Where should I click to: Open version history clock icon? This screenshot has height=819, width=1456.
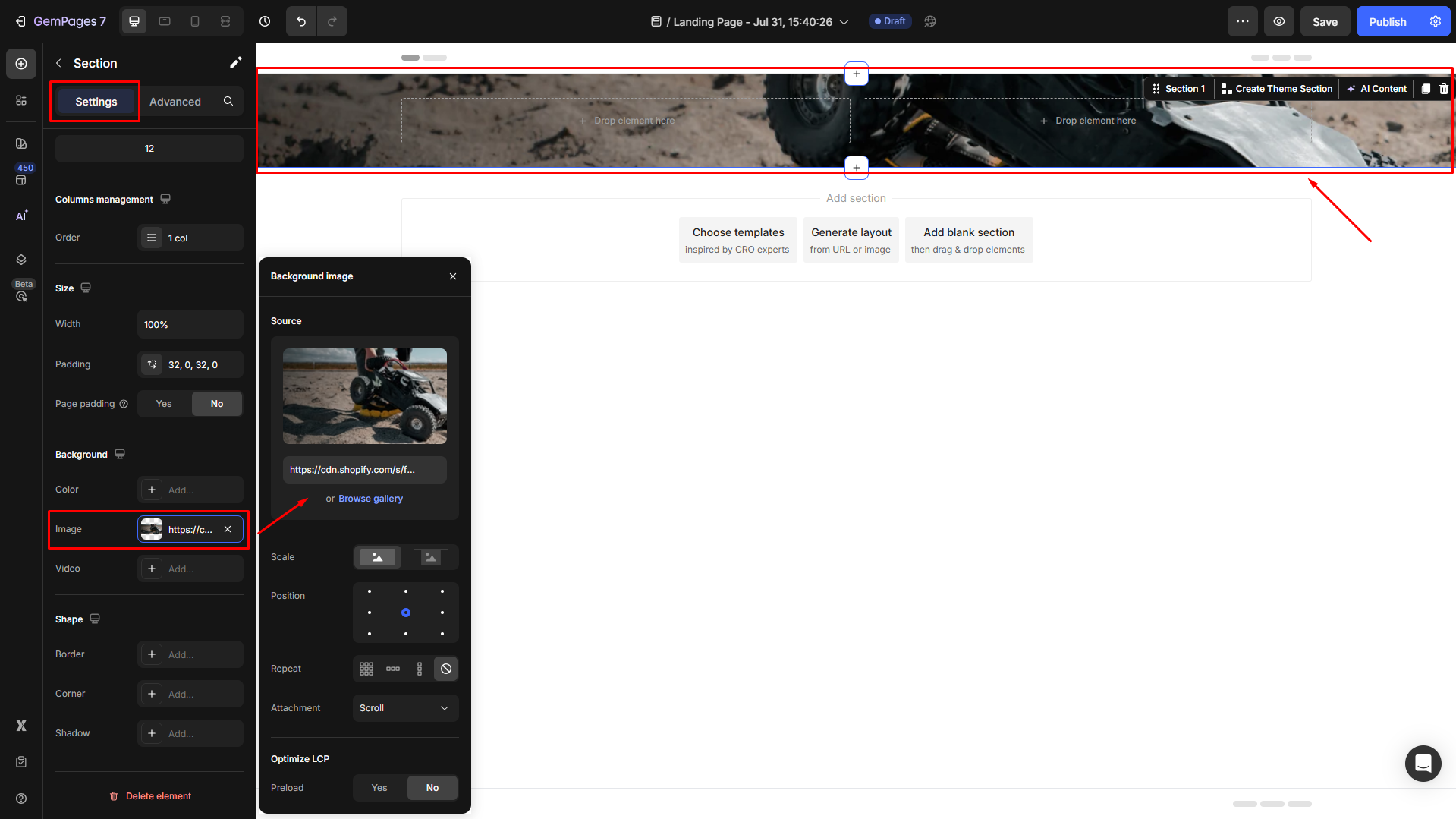click(x=265, y=21)
